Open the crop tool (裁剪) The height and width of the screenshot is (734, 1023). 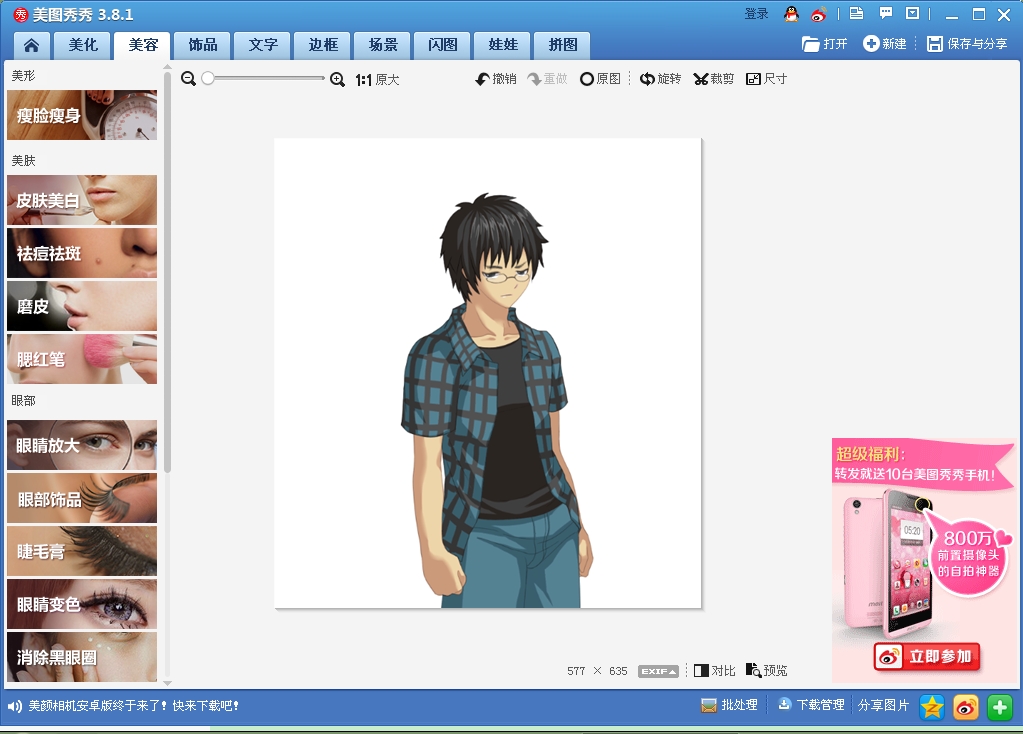[x=714, y=79]
